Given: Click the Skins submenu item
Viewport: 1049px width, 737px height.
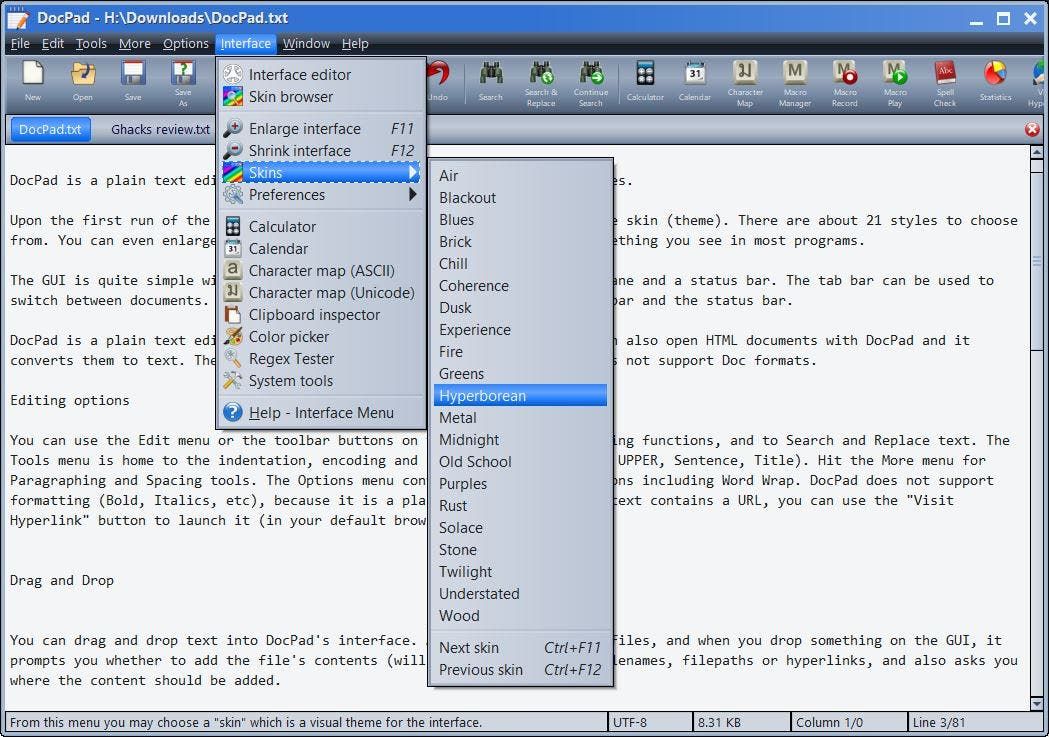Looking at the screenshot, I should [321, 173].
